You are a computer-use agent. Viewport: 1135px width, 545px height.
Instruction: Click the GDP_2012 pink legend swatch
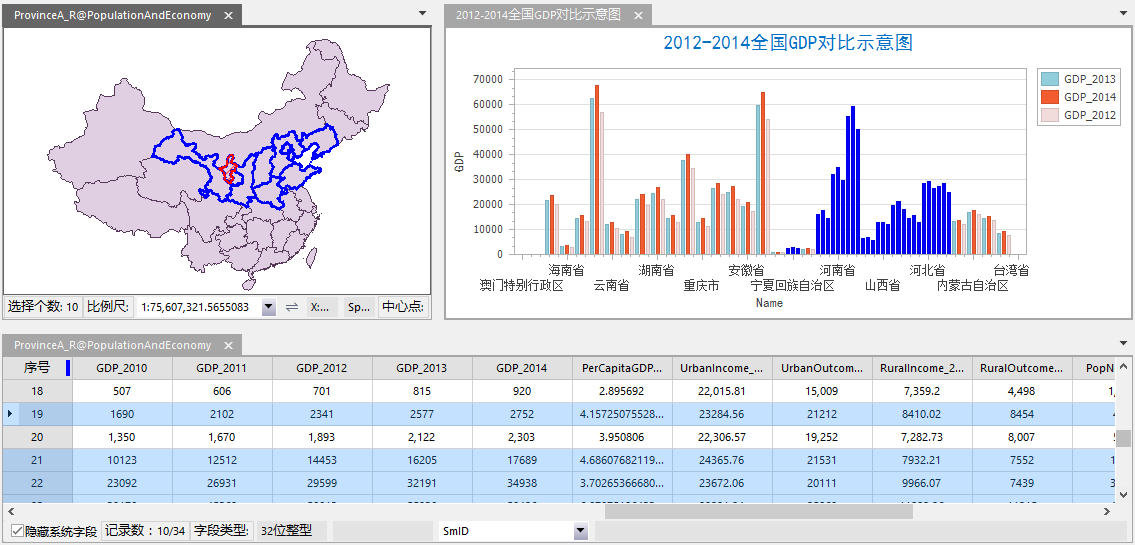(x=1049, y=115)
